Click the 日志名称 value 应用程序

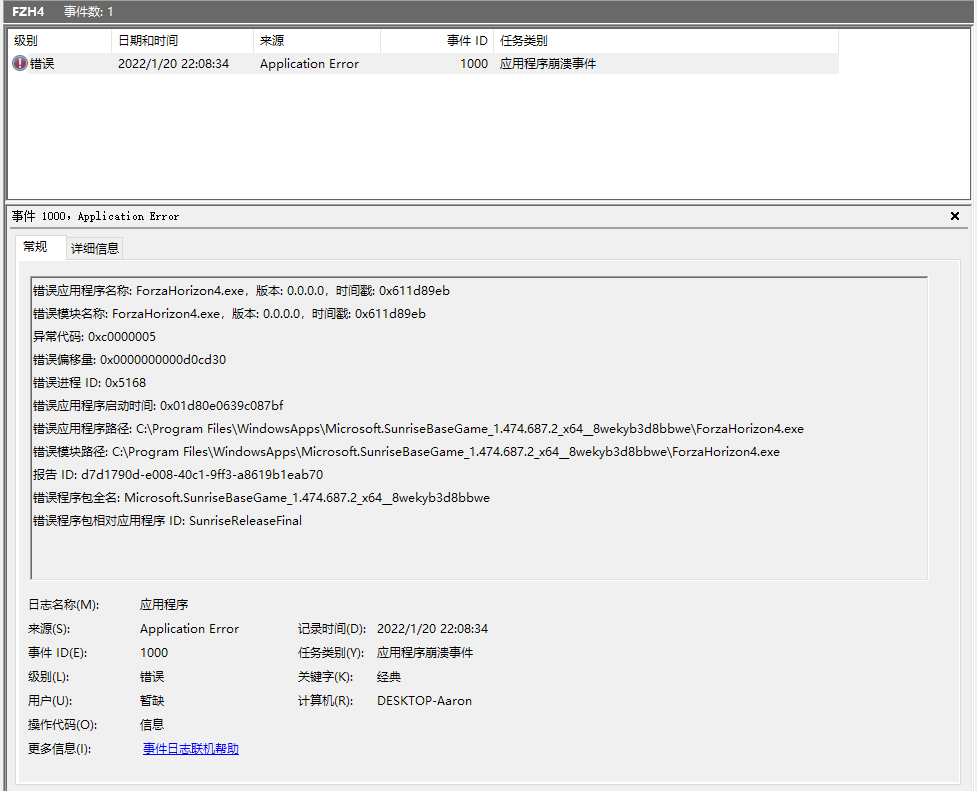pos(164,605)
